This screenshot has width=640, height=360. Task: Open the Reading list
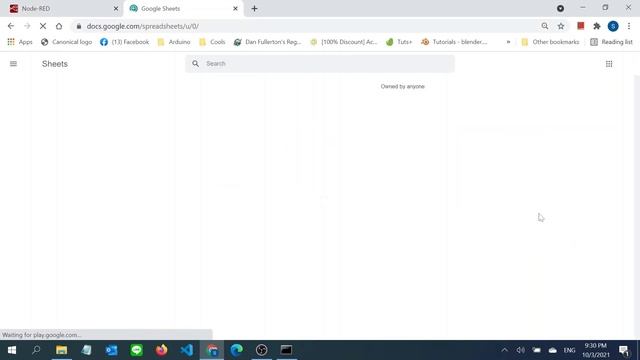pos(611,42)
